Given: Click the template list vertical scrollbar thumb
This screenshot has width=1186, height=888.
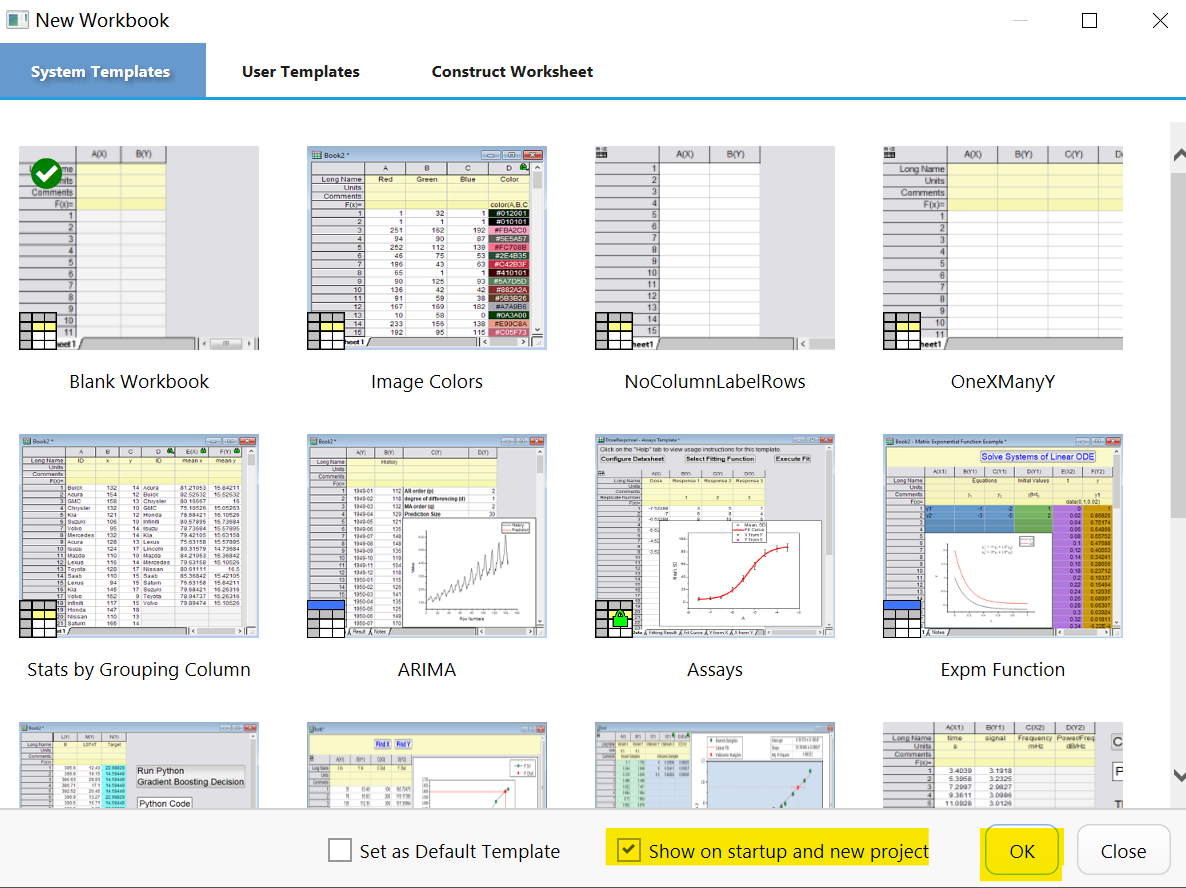Looking at the screenshot, I should (x=1178, y=345).
